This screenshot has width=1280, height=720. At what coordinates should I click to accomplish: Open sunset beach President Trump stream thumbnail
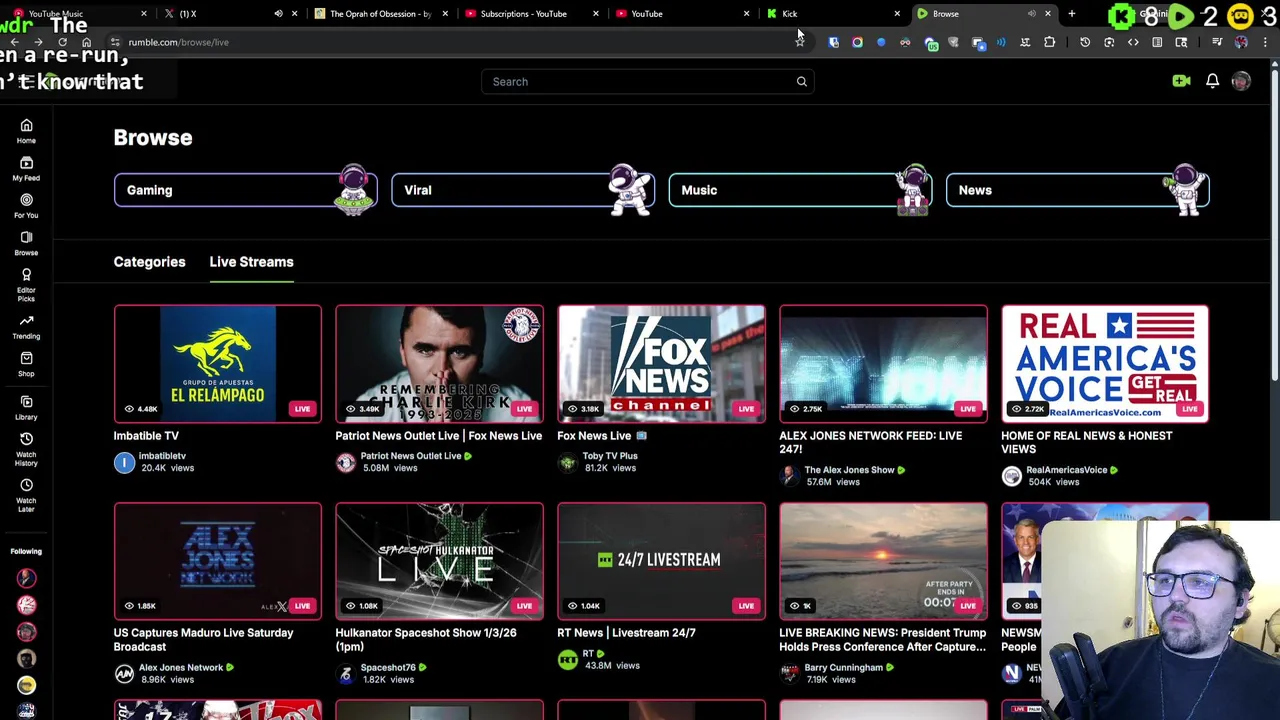coord(884,561)
